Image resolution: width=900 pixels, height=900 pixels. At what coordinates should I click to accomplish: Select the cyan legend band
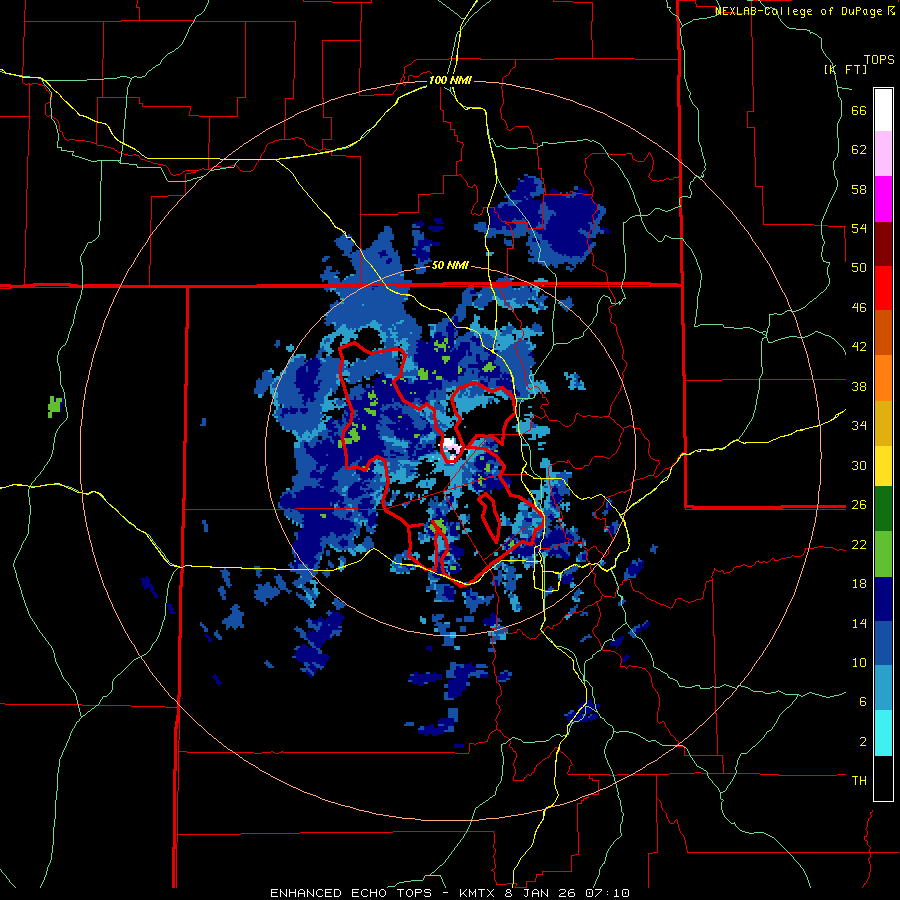point(883,733)
